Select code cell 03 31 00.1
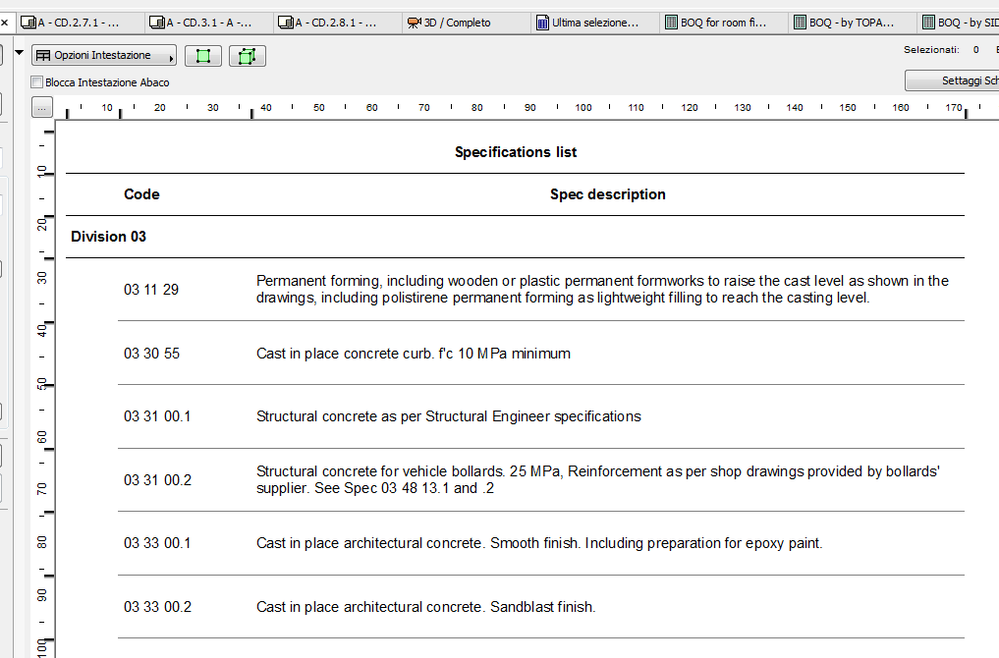Viewport: 999px width, 658px height. 157,417
